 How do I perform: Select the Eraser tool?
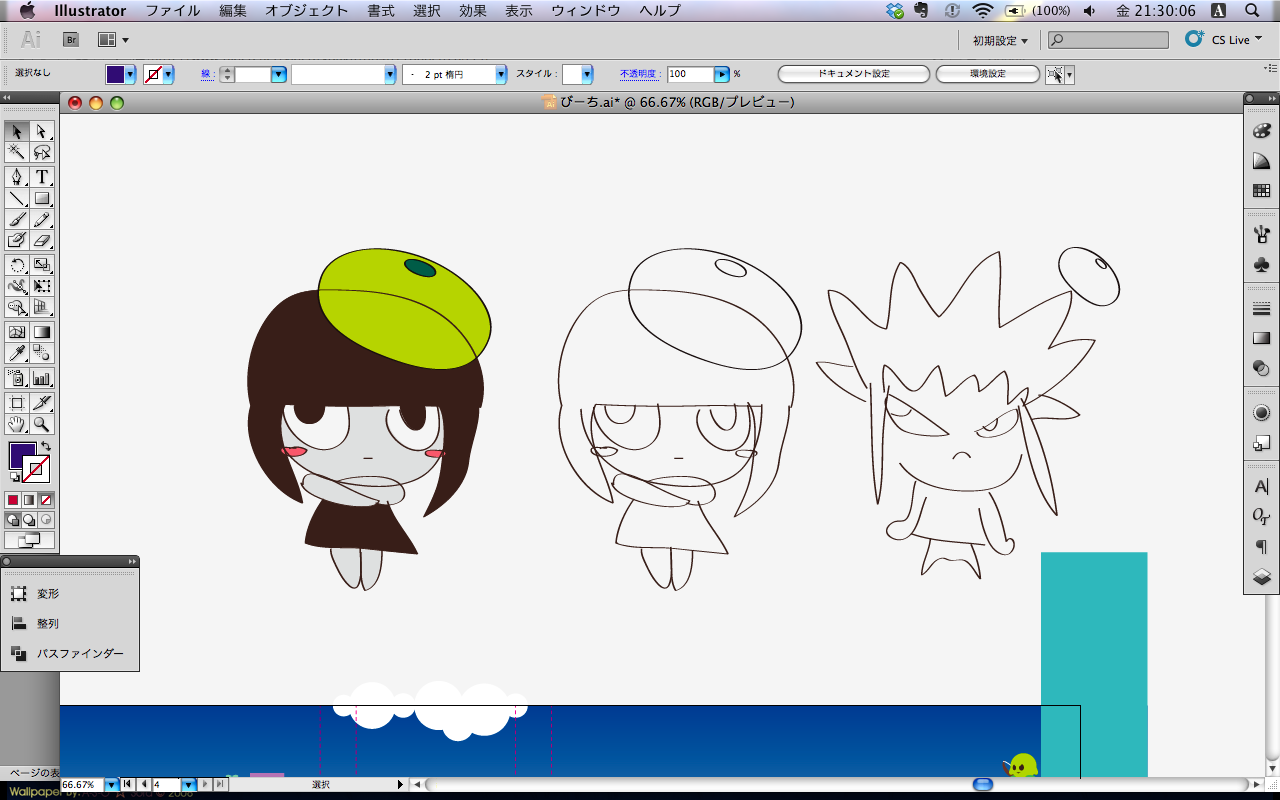click(x=42, y=240)
